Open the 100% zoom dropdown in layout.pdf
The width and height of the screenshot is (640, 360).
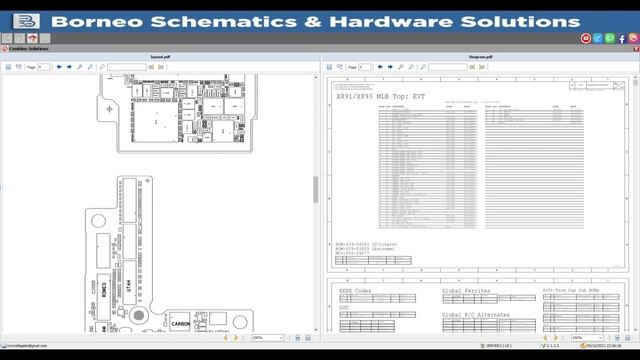267,338
